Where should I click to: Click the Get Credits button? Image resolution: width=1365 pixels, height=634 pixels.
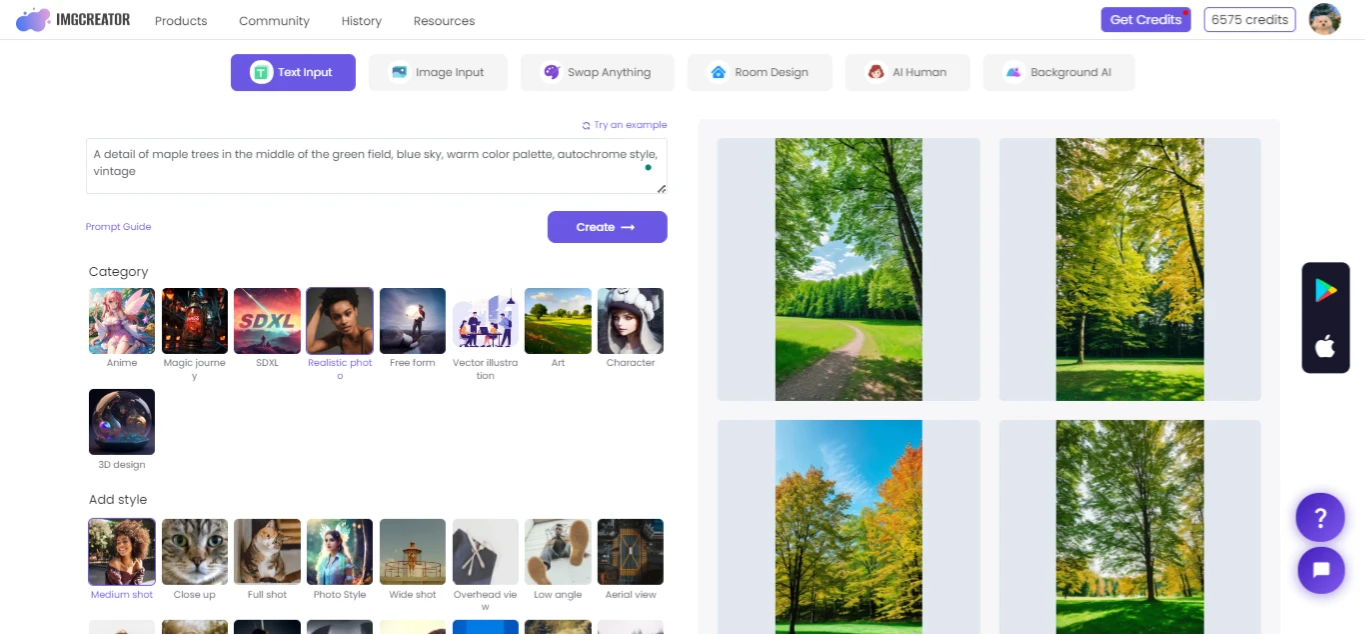click(x=1145, y=20)
